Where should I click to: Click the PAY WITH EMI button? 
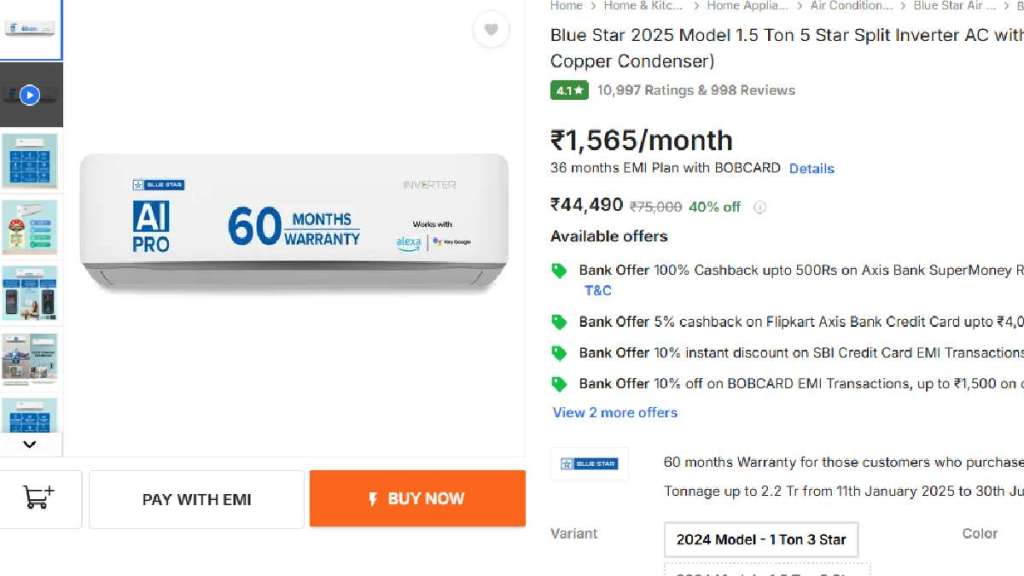197,499
